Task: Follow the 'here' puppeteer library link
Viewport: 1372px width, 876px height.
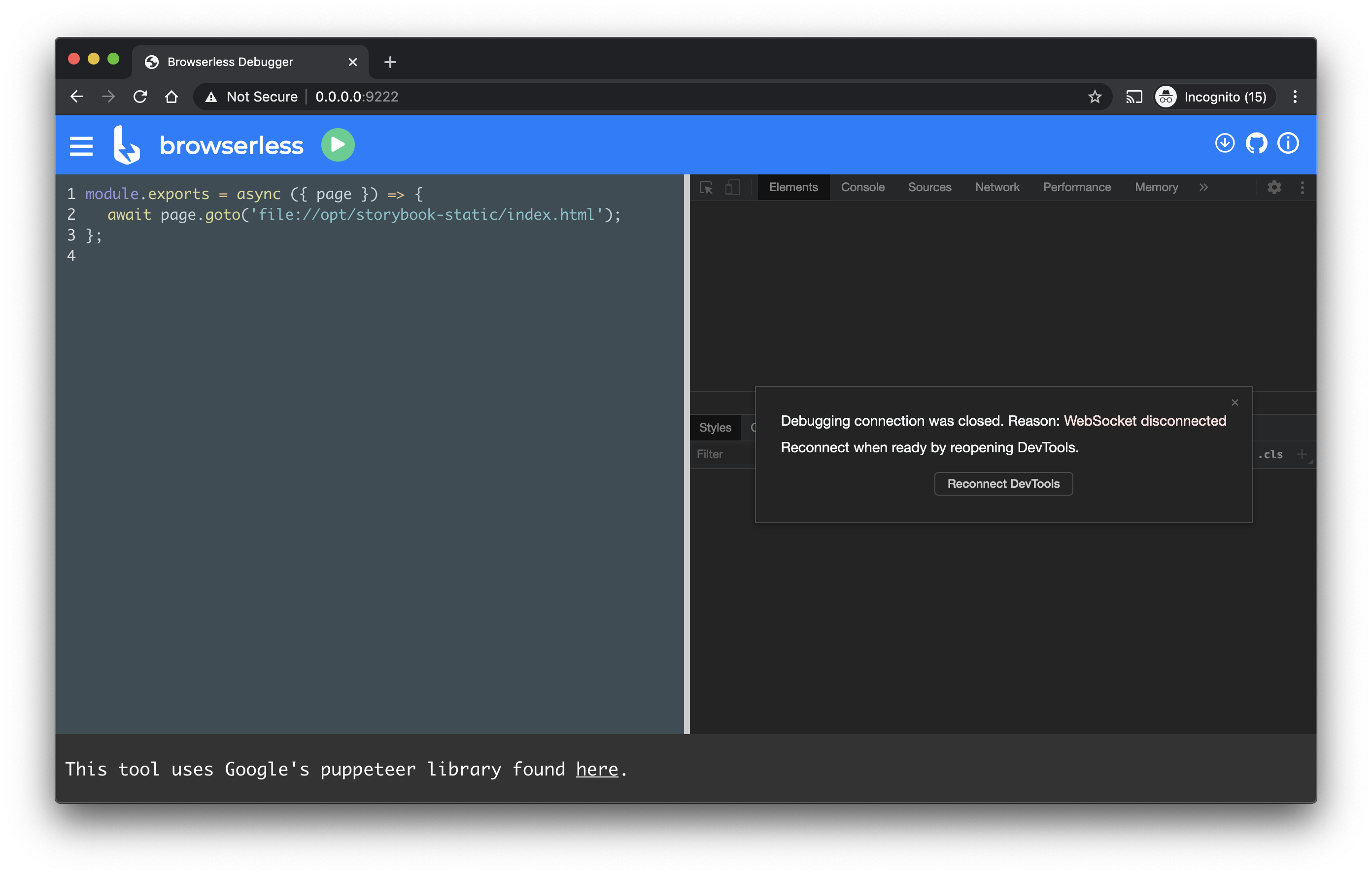Action: point(596,770)
